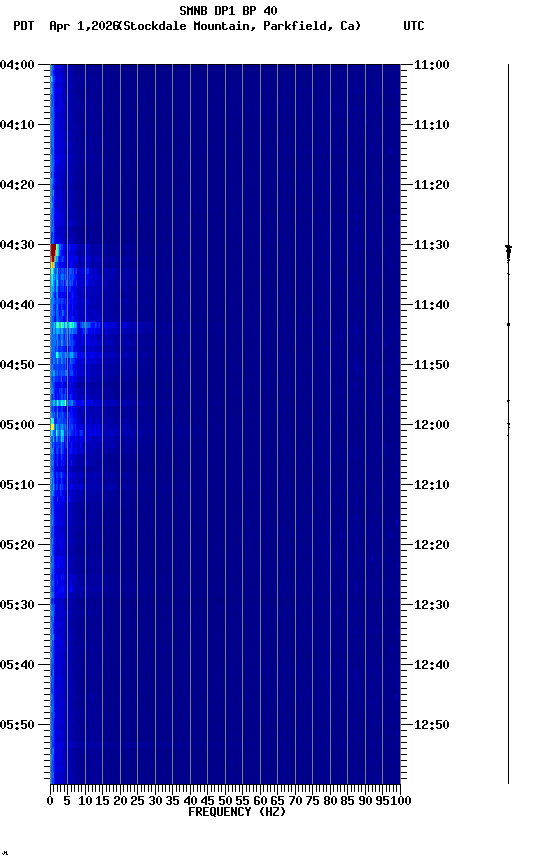Click the 05:10 PDT time label

[x=17, y=485]
